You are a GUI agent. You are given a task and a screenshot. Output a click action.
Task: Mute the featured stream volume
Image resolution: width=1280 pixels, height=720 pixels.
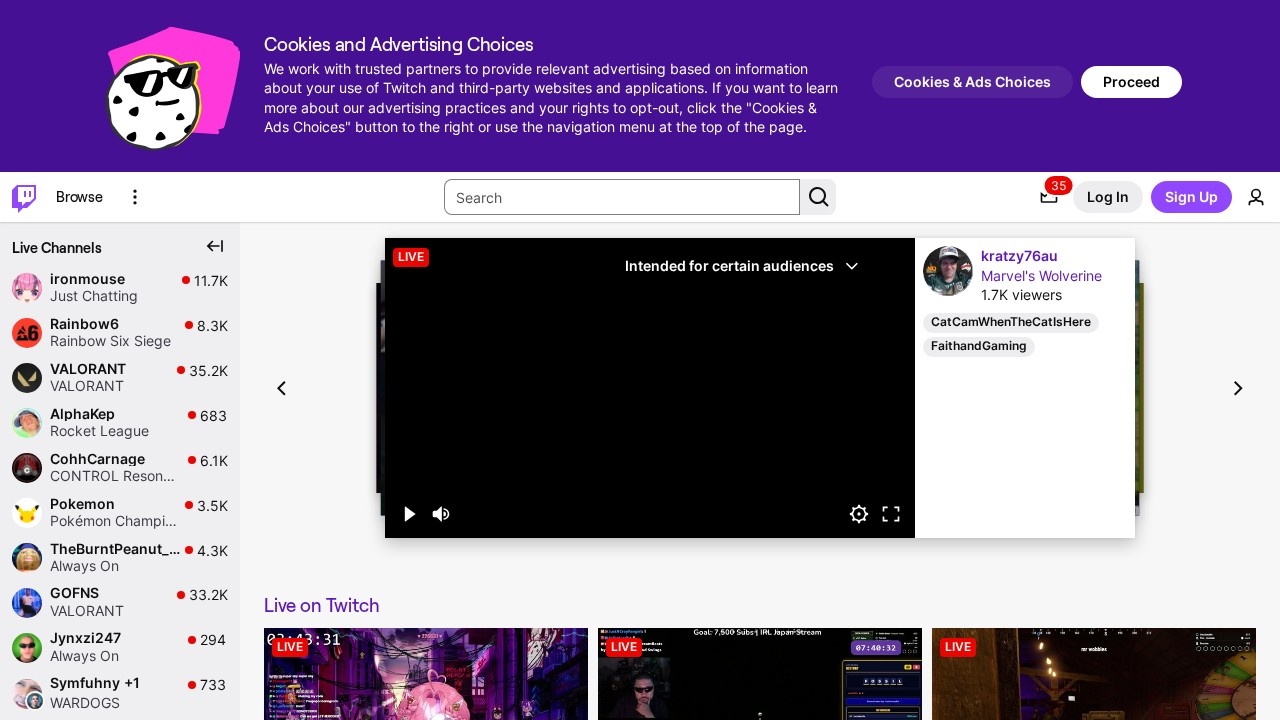coord(441,514)
